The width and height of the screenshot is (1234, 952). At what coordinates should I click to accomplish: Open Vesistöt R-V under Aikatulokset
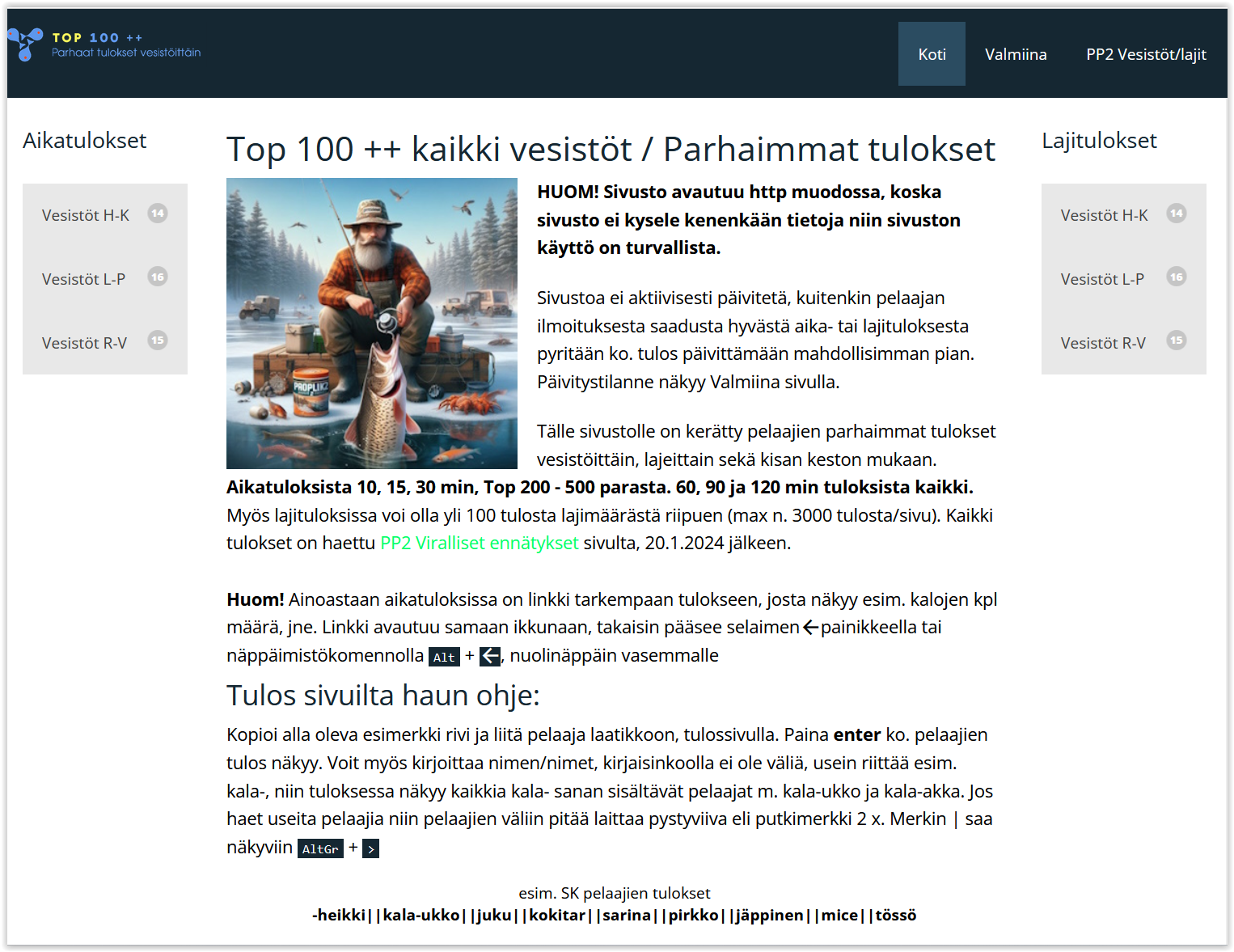pos(105,343)
